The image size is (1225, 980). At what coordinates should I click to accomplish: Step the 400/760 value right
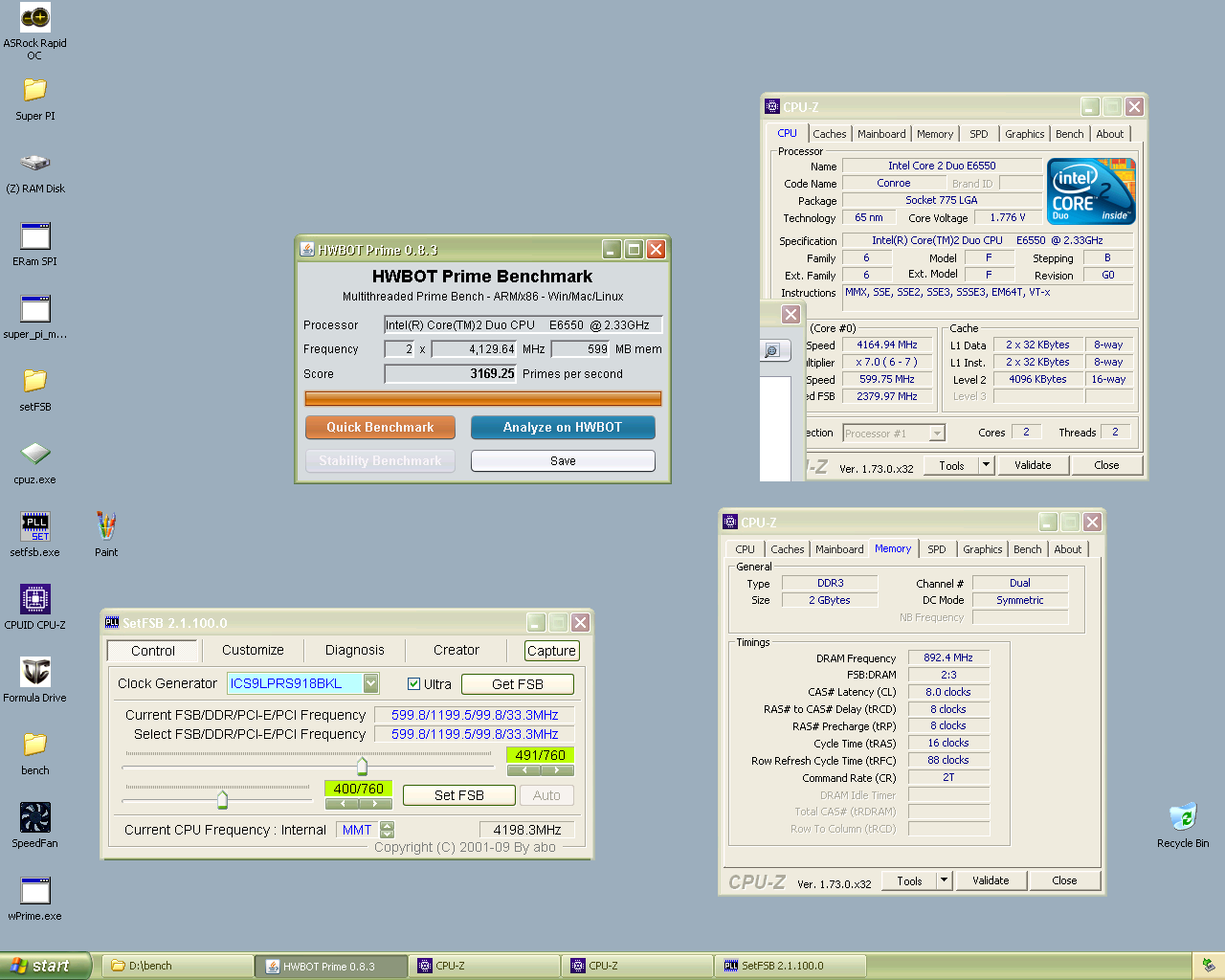coord(375,803)
